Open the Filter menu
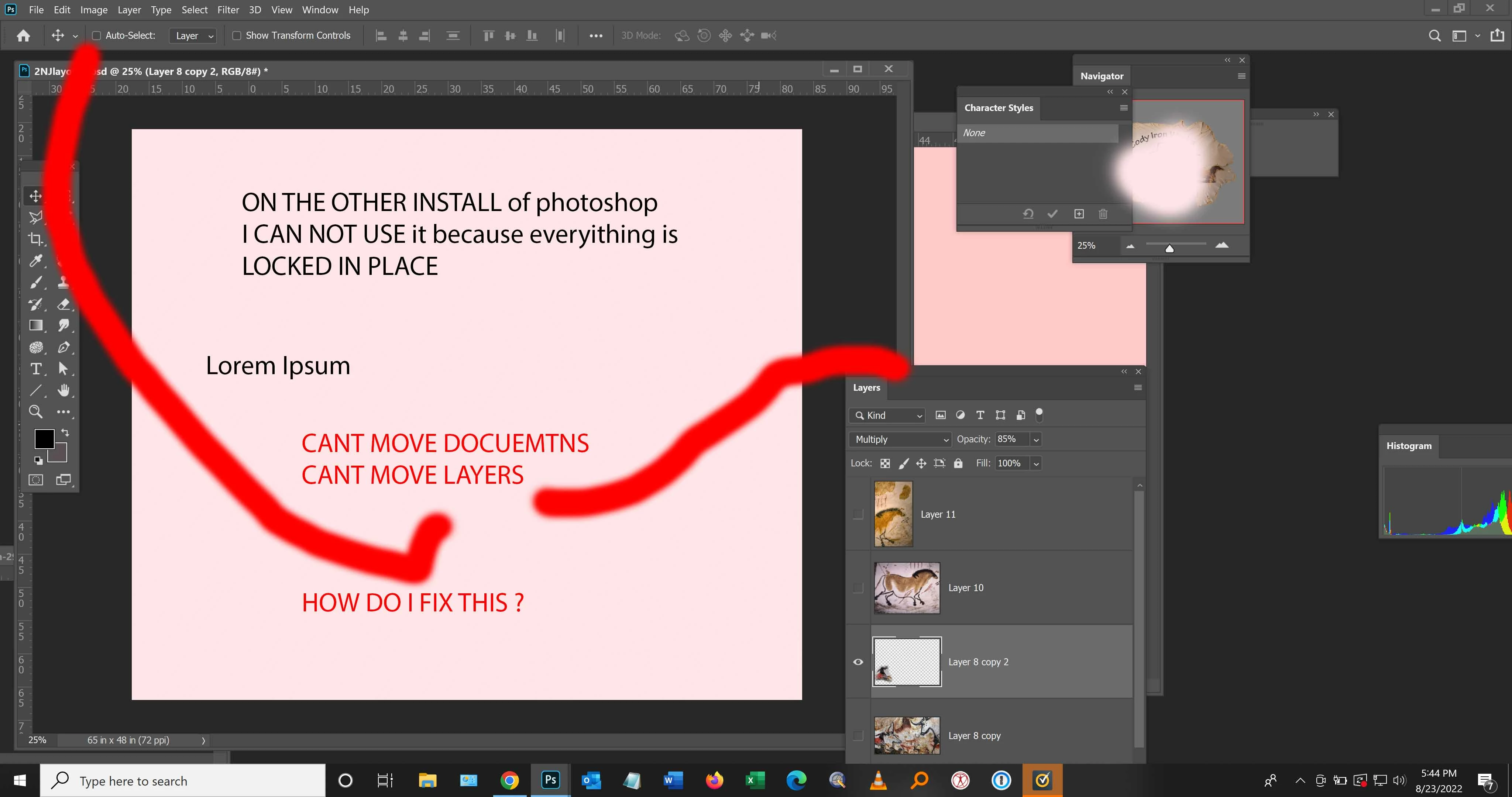The height and width of the screenshot is (797, 1512). click(228, 10)
